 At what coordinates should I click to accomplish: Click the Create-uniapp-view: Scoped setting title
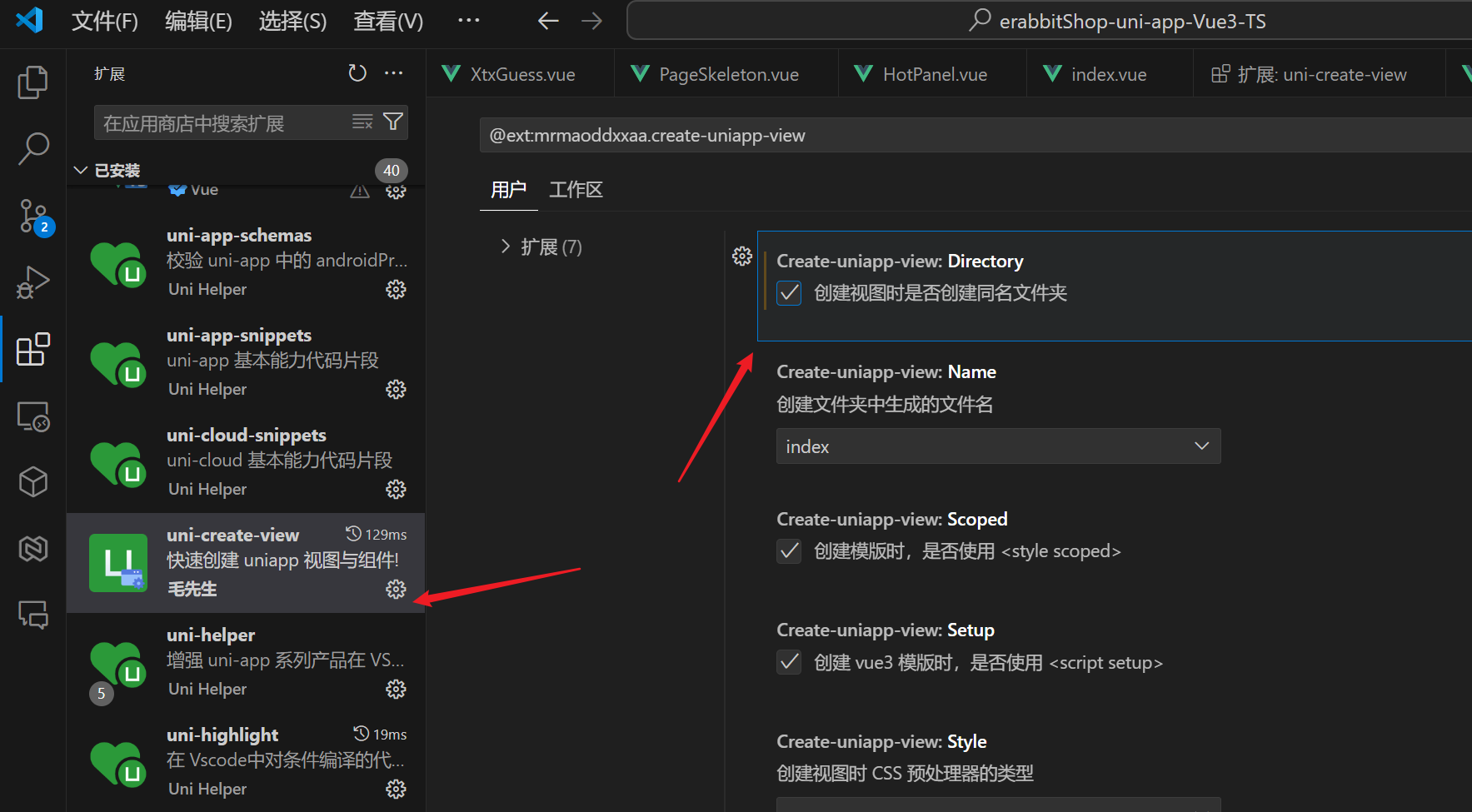pyautogui.click(x=892, y=519)
